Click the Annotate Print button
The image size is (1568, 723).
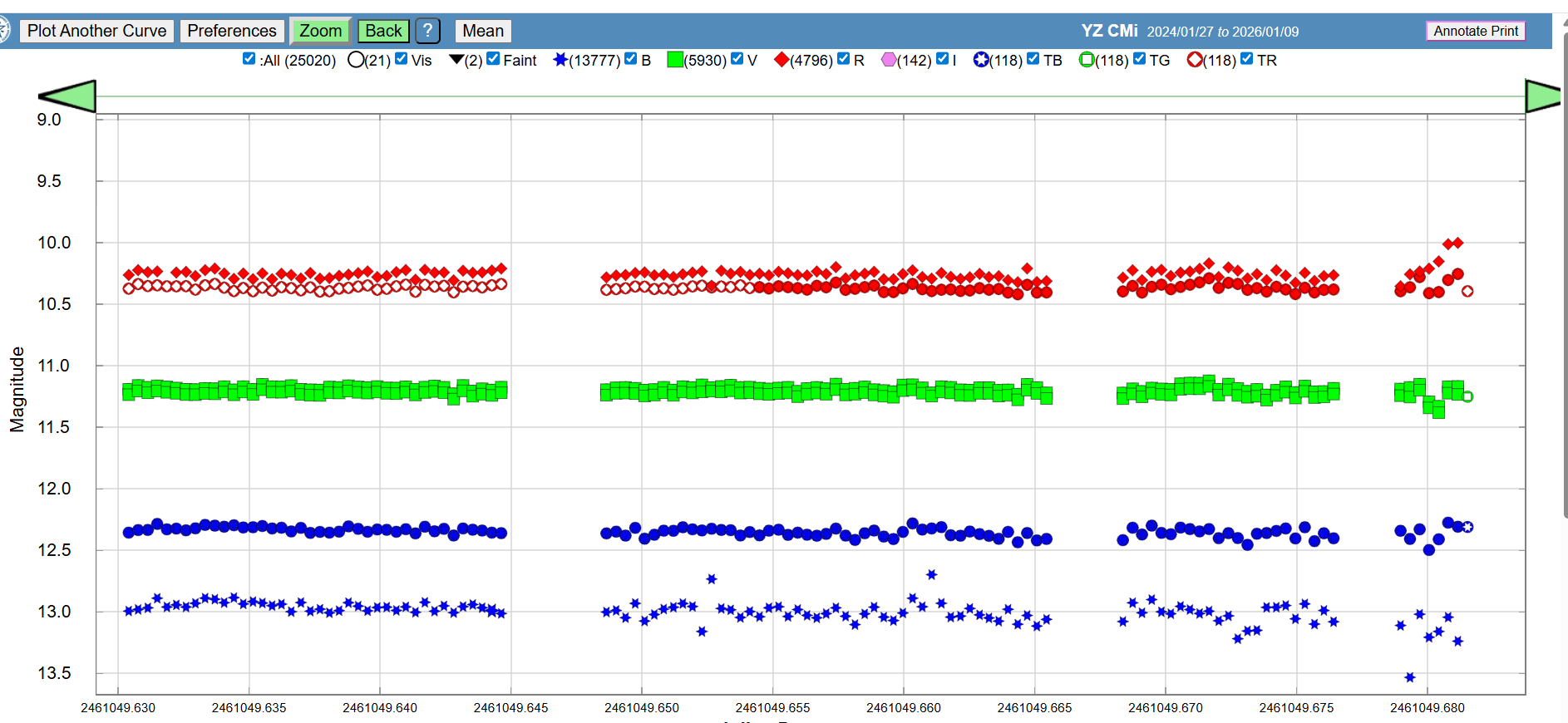pos(1475,31)
